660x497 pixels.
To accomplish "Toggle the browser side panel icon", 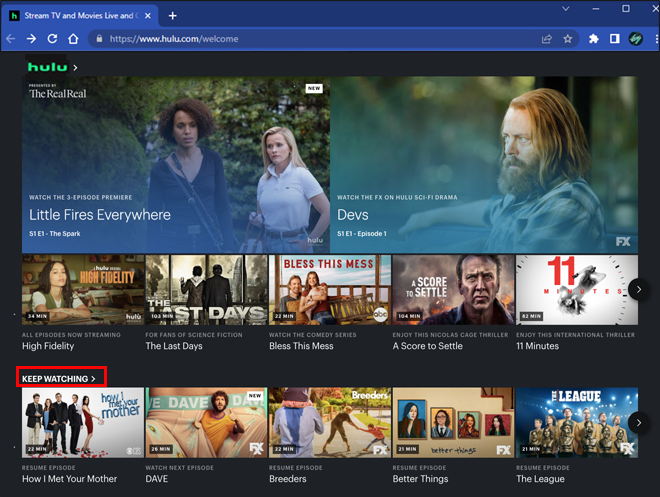I will tap(615, 39).
